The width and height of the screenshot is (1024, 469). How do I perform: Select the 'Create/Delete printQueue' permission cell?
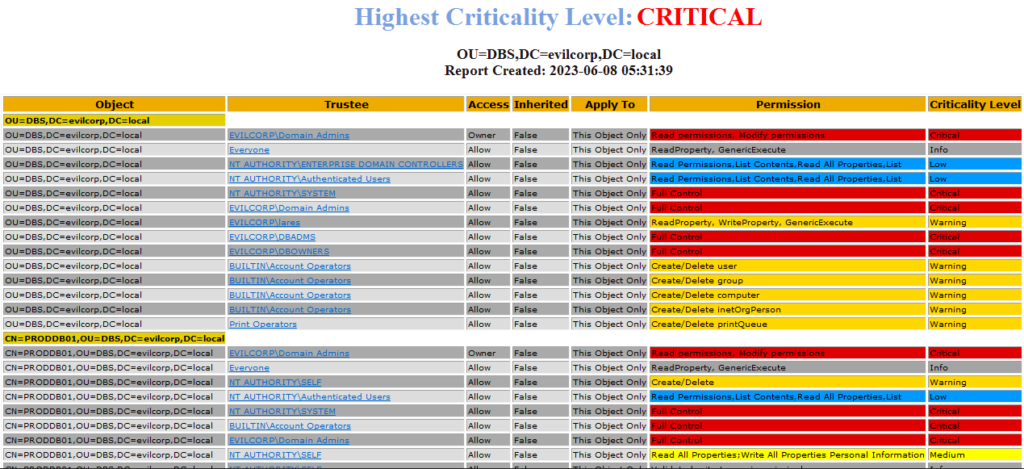(x=788, y=324)
